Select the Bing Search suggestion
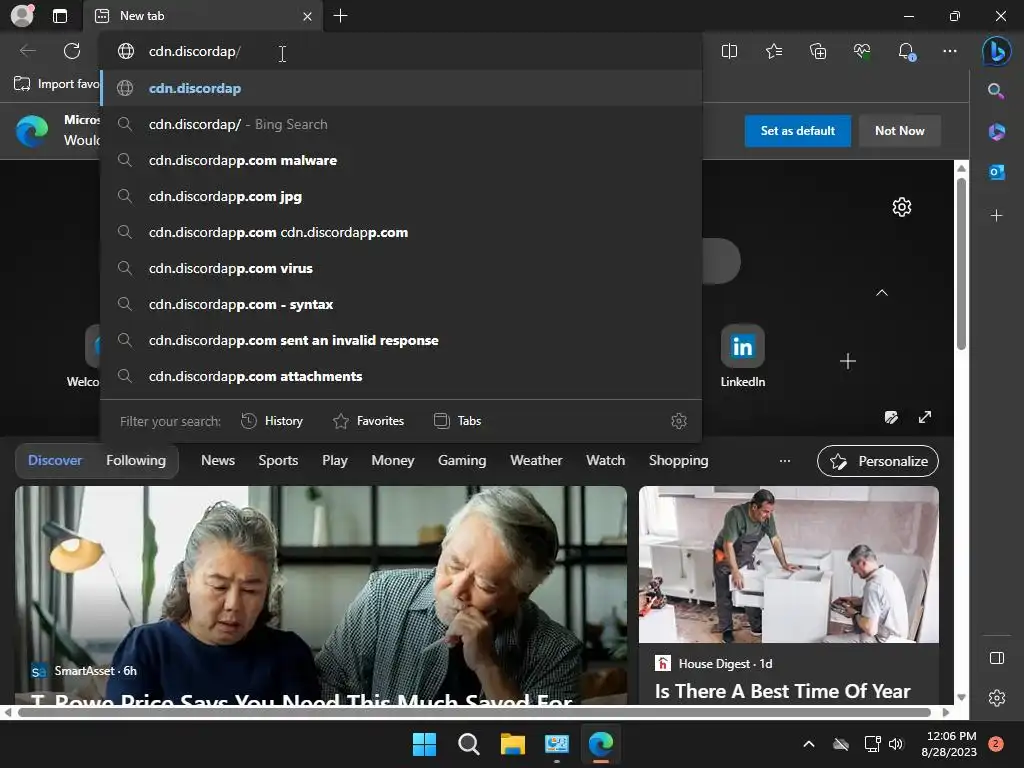 [402, 124]
